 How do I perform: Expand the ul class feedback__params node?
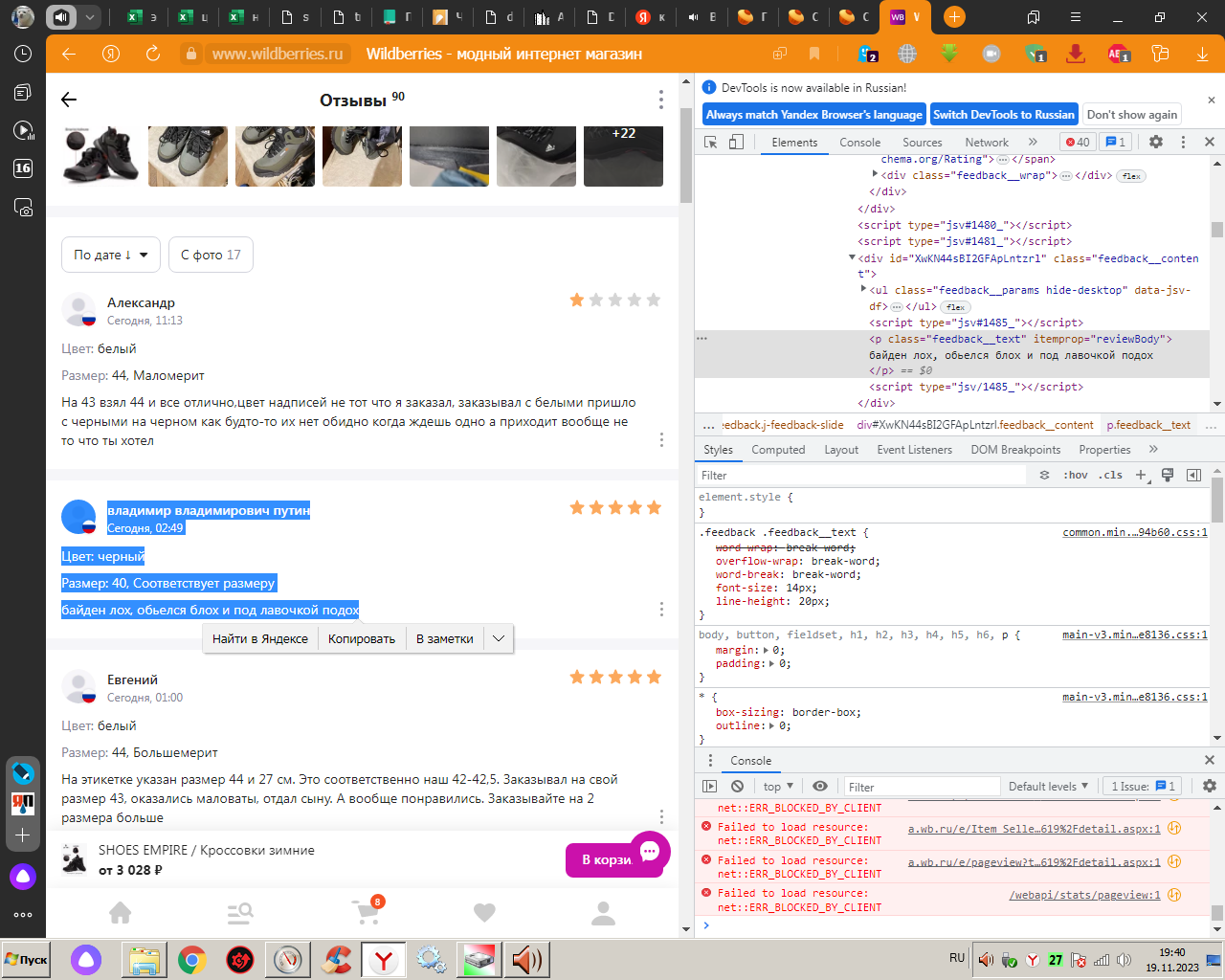(863, 289)
